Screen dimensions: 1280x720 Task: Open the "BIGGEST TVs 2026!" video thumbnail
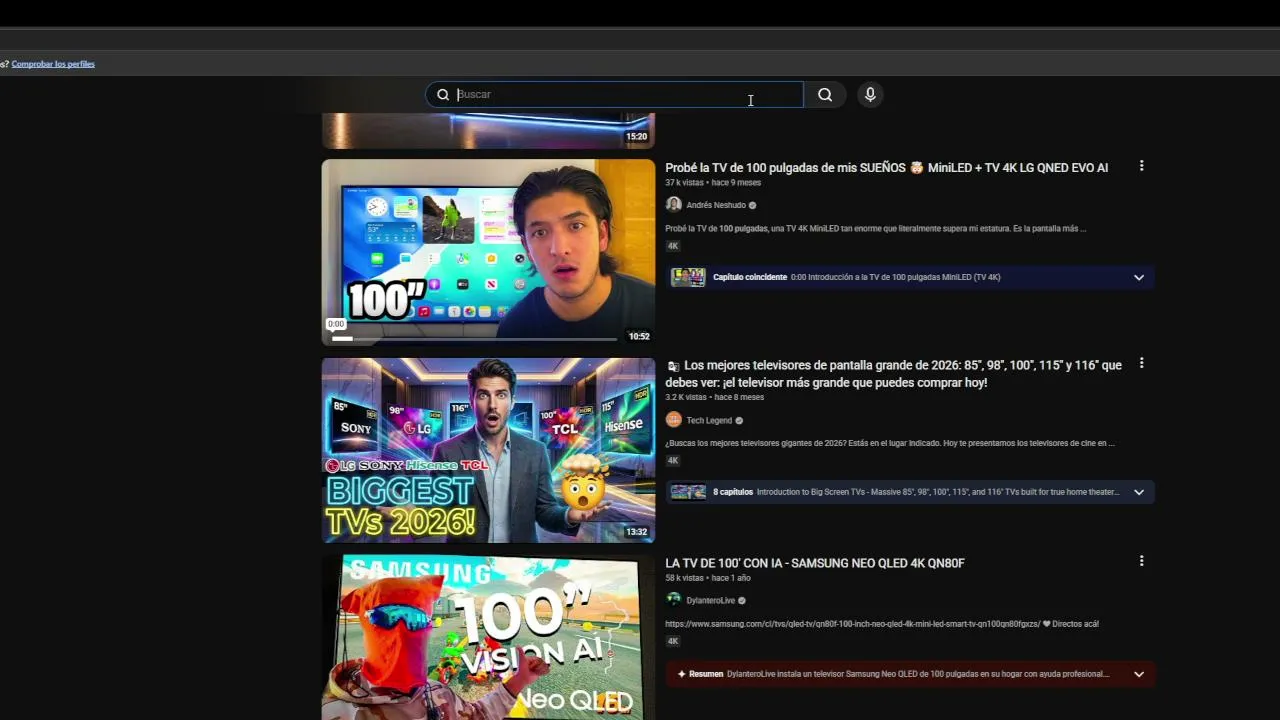pyautogui.click(x=488, y=450)
